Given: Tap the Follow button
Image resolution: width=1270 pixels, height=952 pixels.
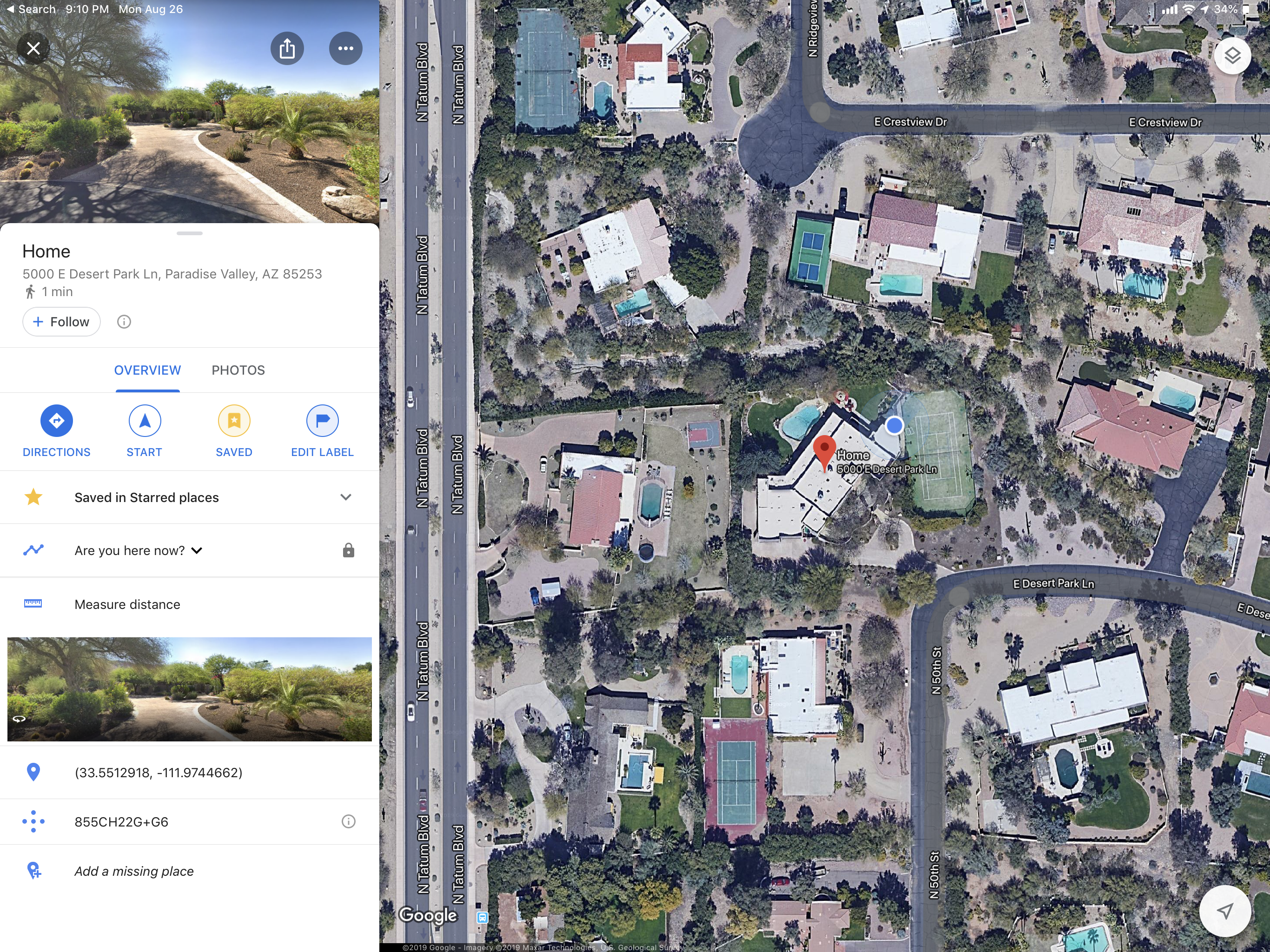Looking at the screenshot, I should tap(61, 322).
